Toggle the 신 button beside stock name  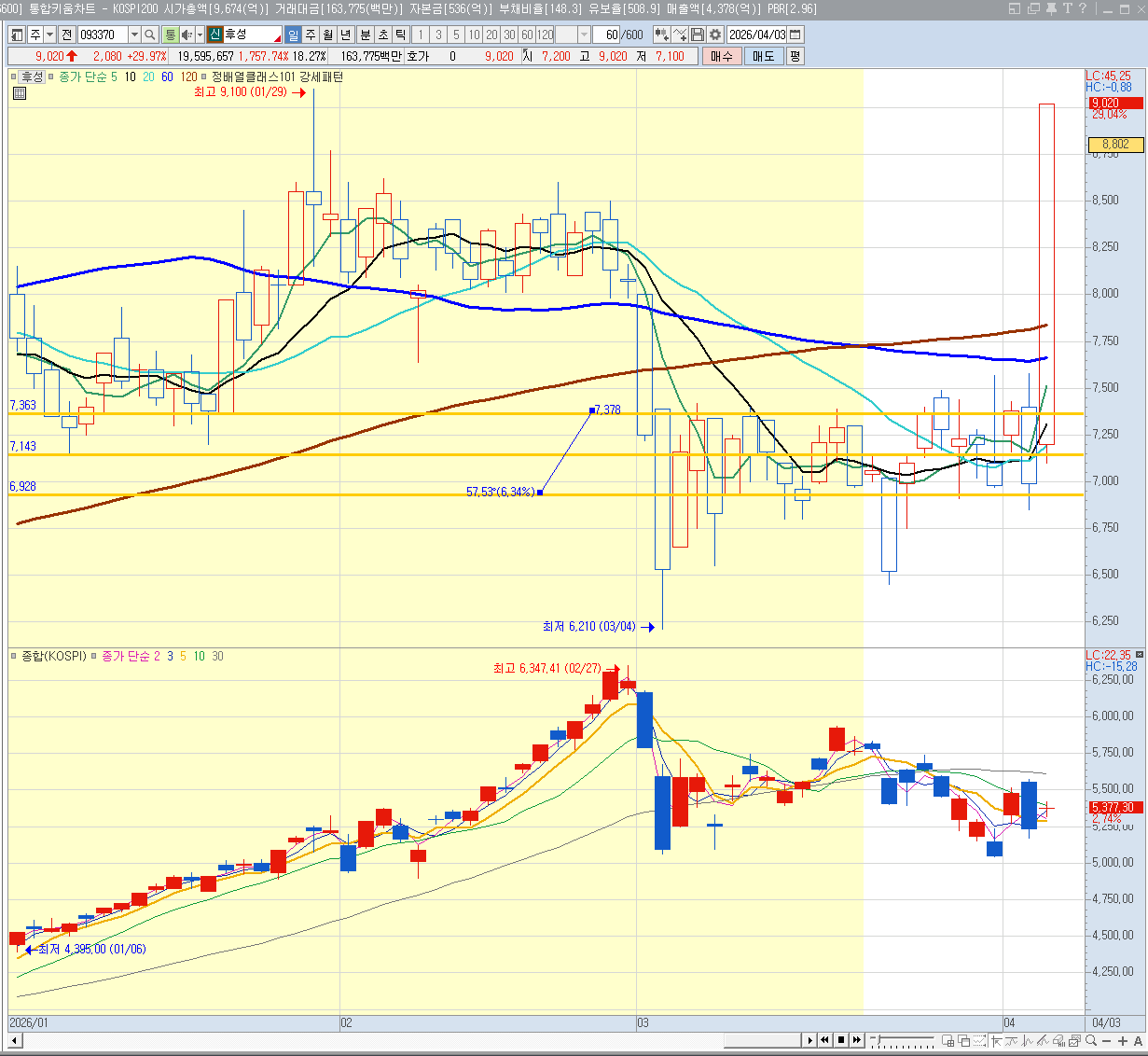[x=214, y=35]
